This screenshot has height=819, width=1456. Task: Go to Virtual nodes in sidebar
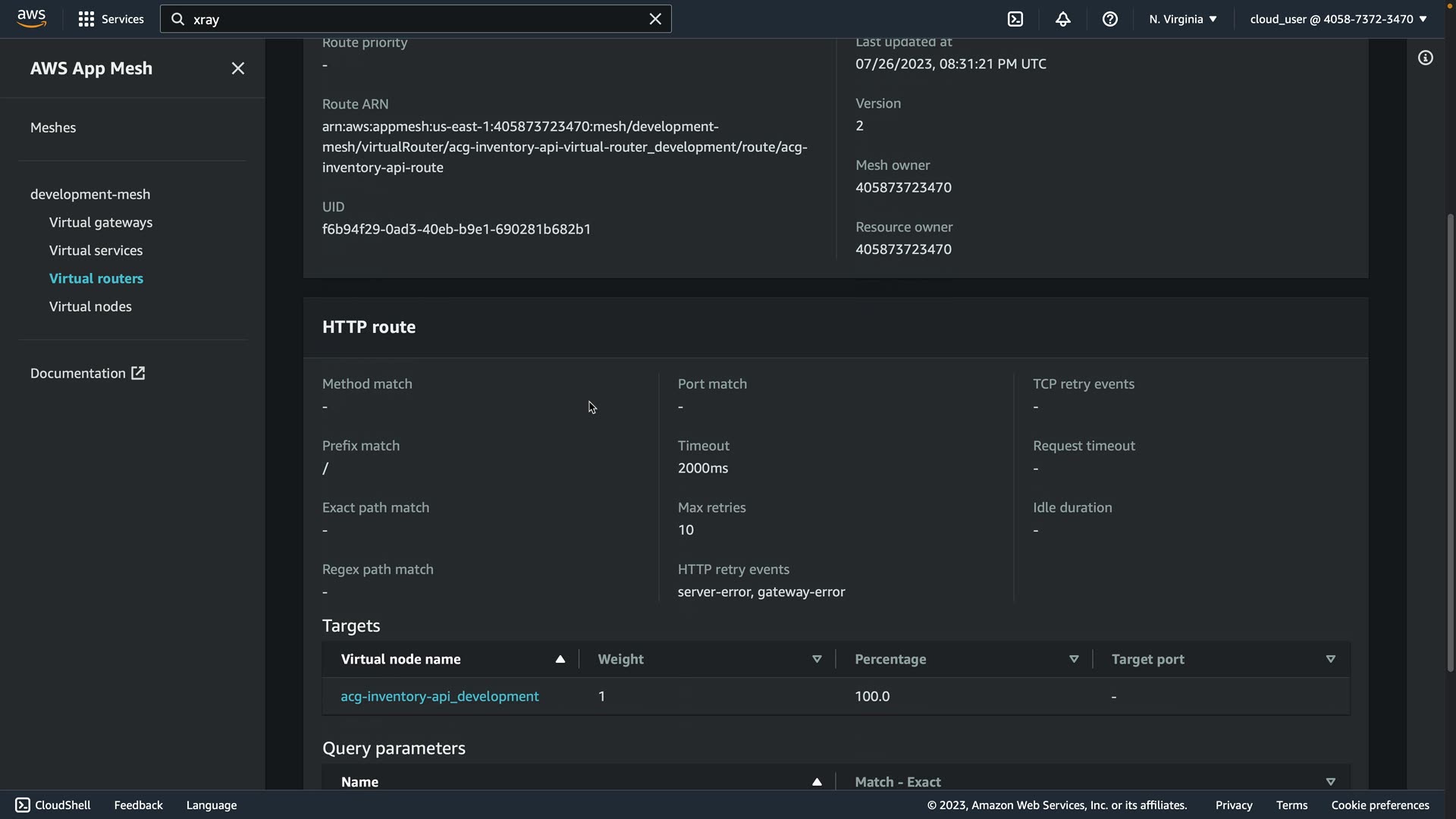pos(90,306)
